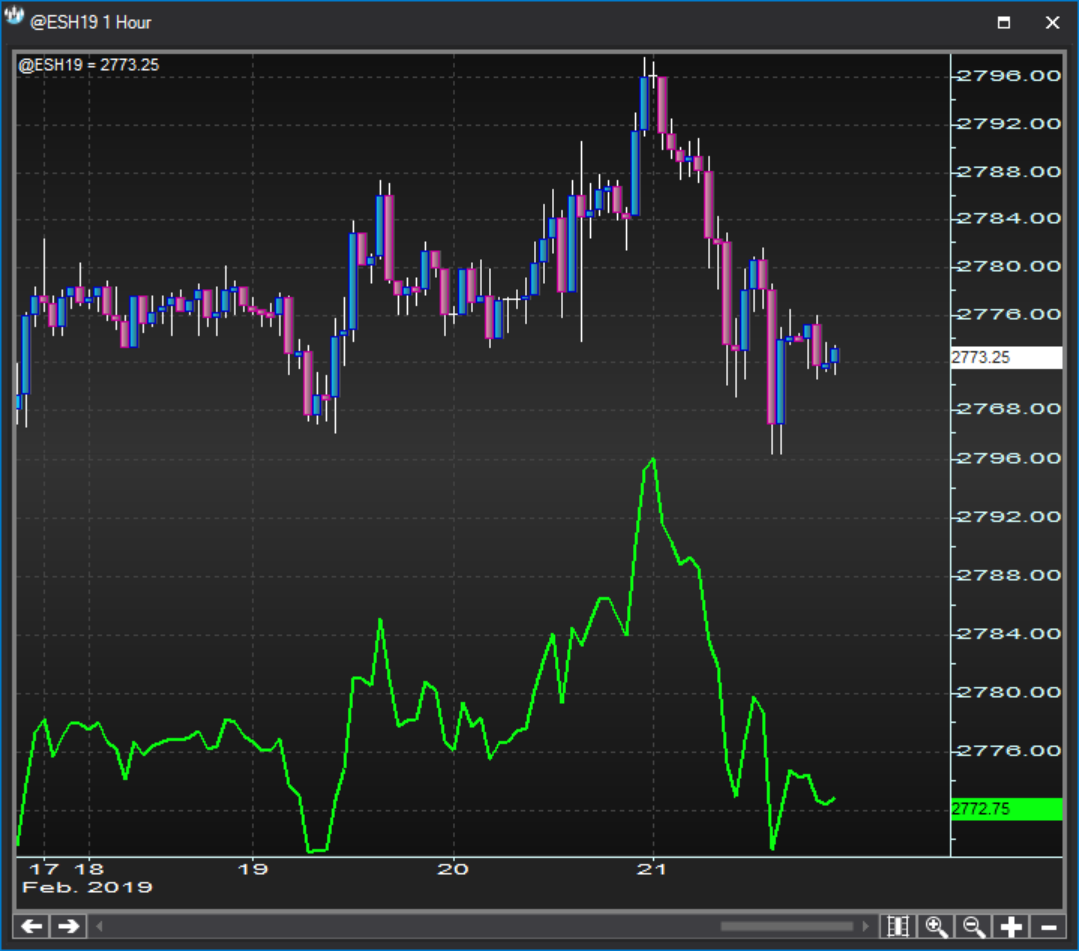1079x951 pixels.
Task: Click the left arrow button in bottom toolbar
Action: [32, 926]
